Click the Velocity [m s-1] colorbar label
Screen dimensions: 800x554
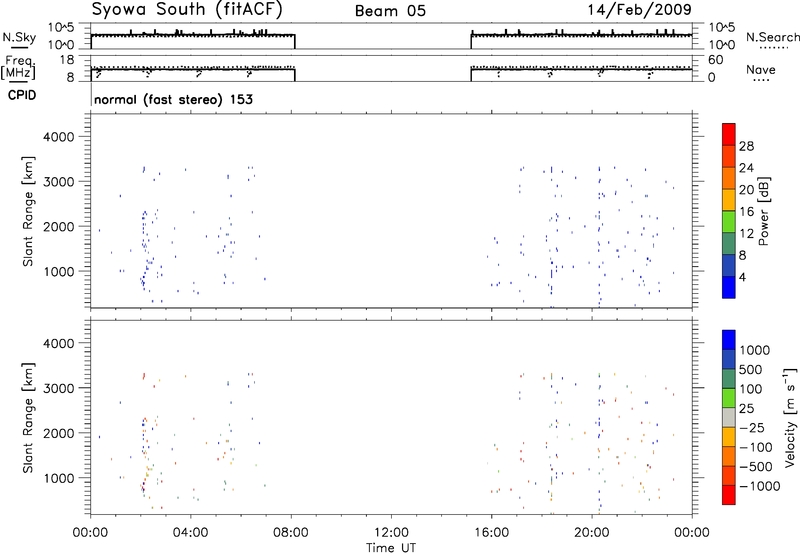[790, 417]
